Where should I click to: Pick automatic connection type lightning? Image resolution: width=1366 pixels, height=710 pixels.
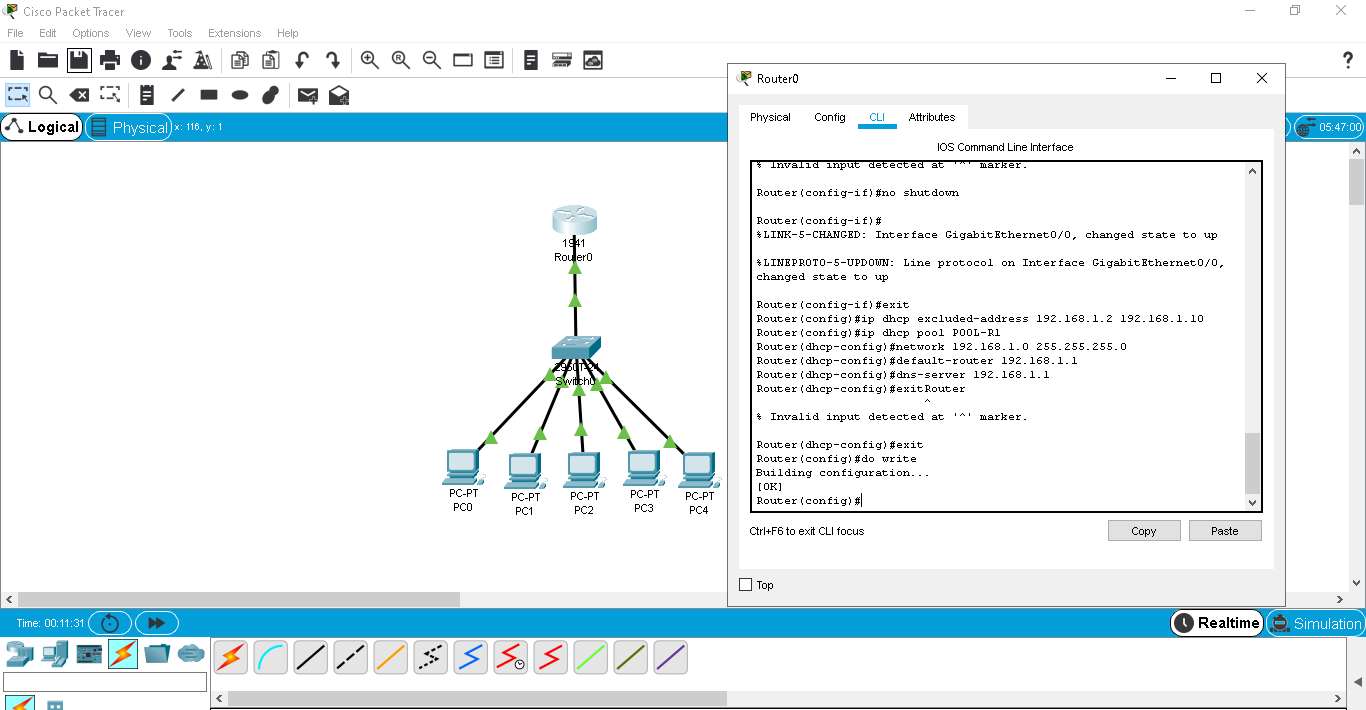pos(231,657)
